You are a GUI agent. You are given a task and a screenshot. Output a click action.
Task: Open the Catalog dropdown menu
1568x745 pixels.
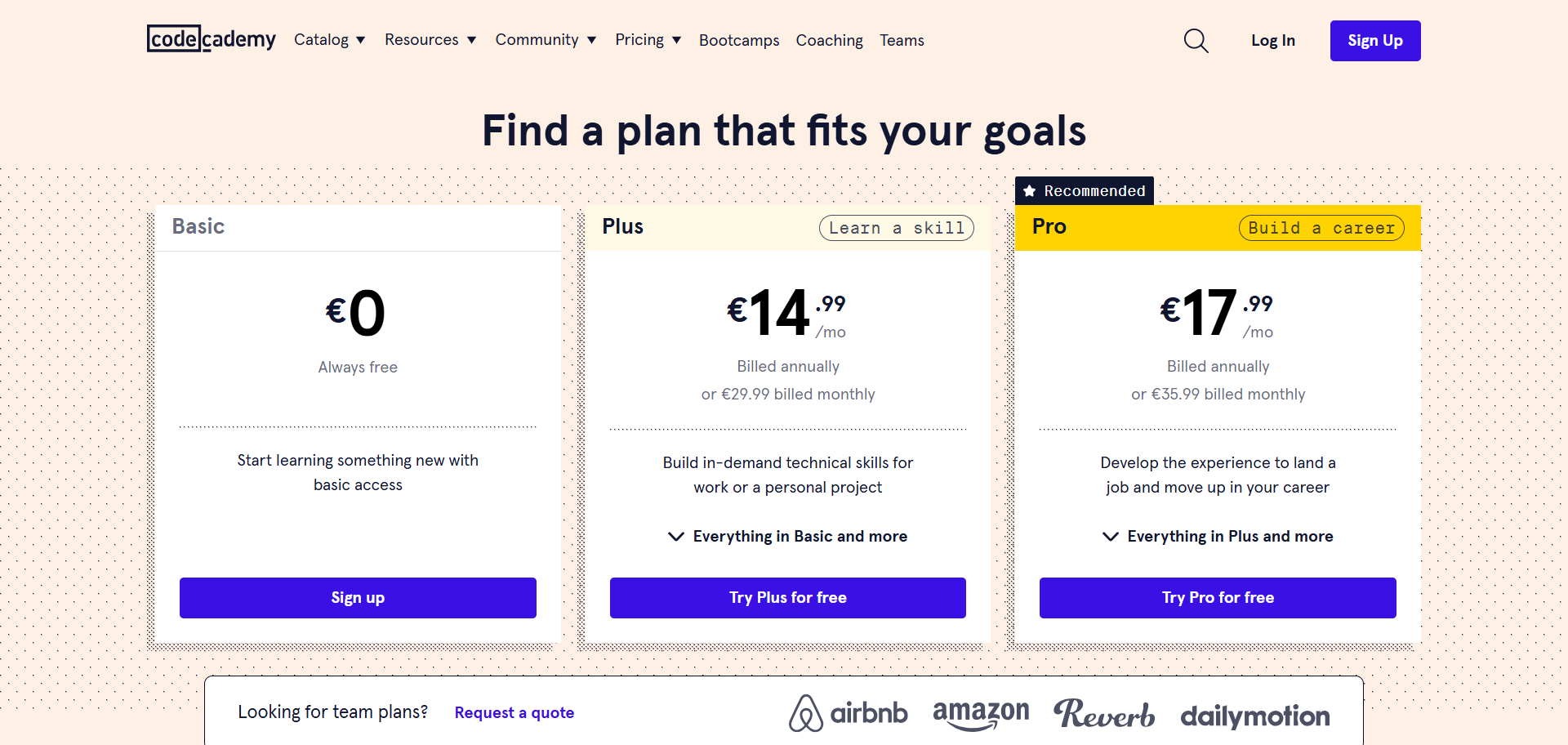329,40
